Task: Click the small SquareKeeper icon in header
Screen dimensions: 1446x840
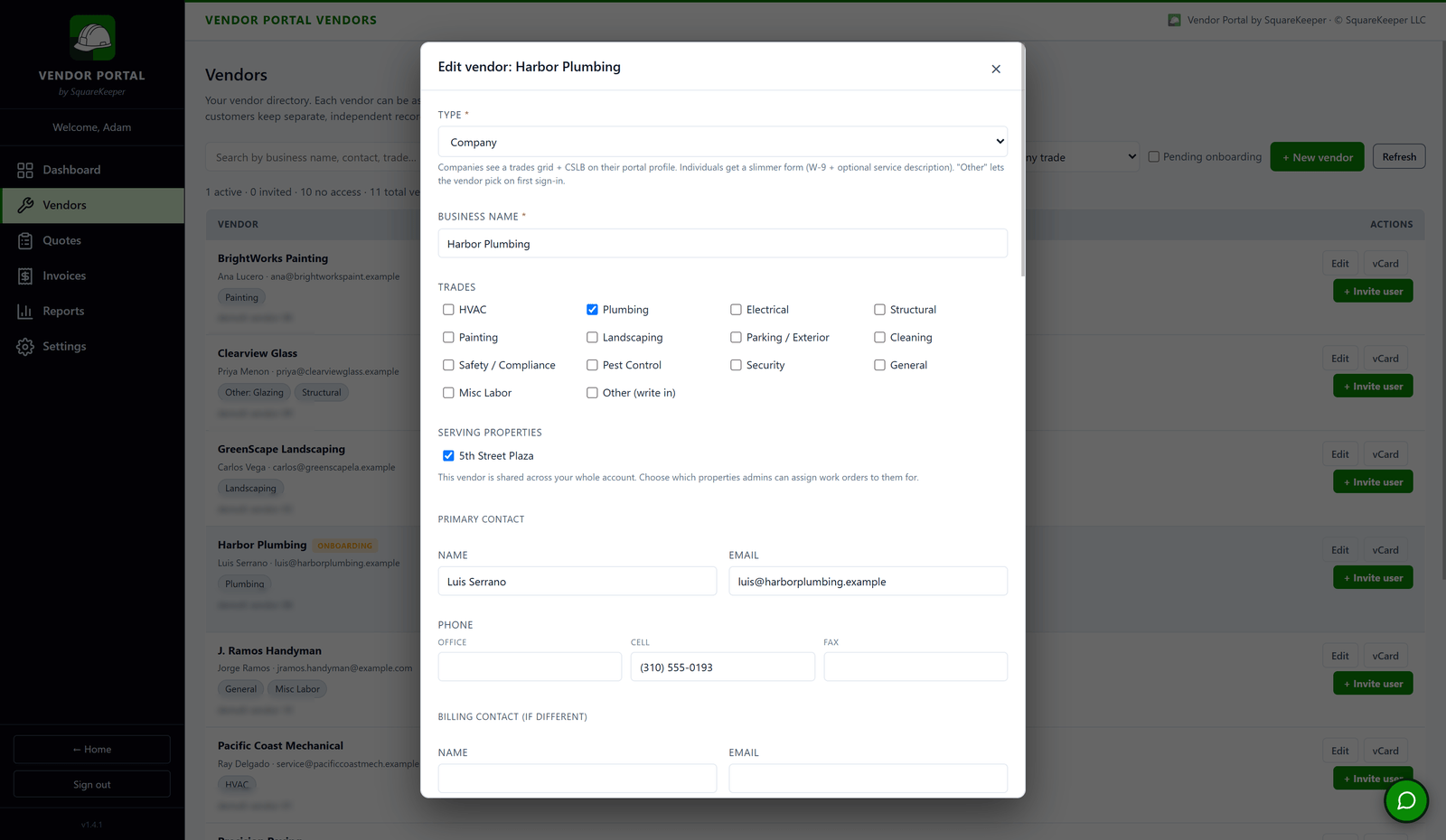Action: point(1174,20)
